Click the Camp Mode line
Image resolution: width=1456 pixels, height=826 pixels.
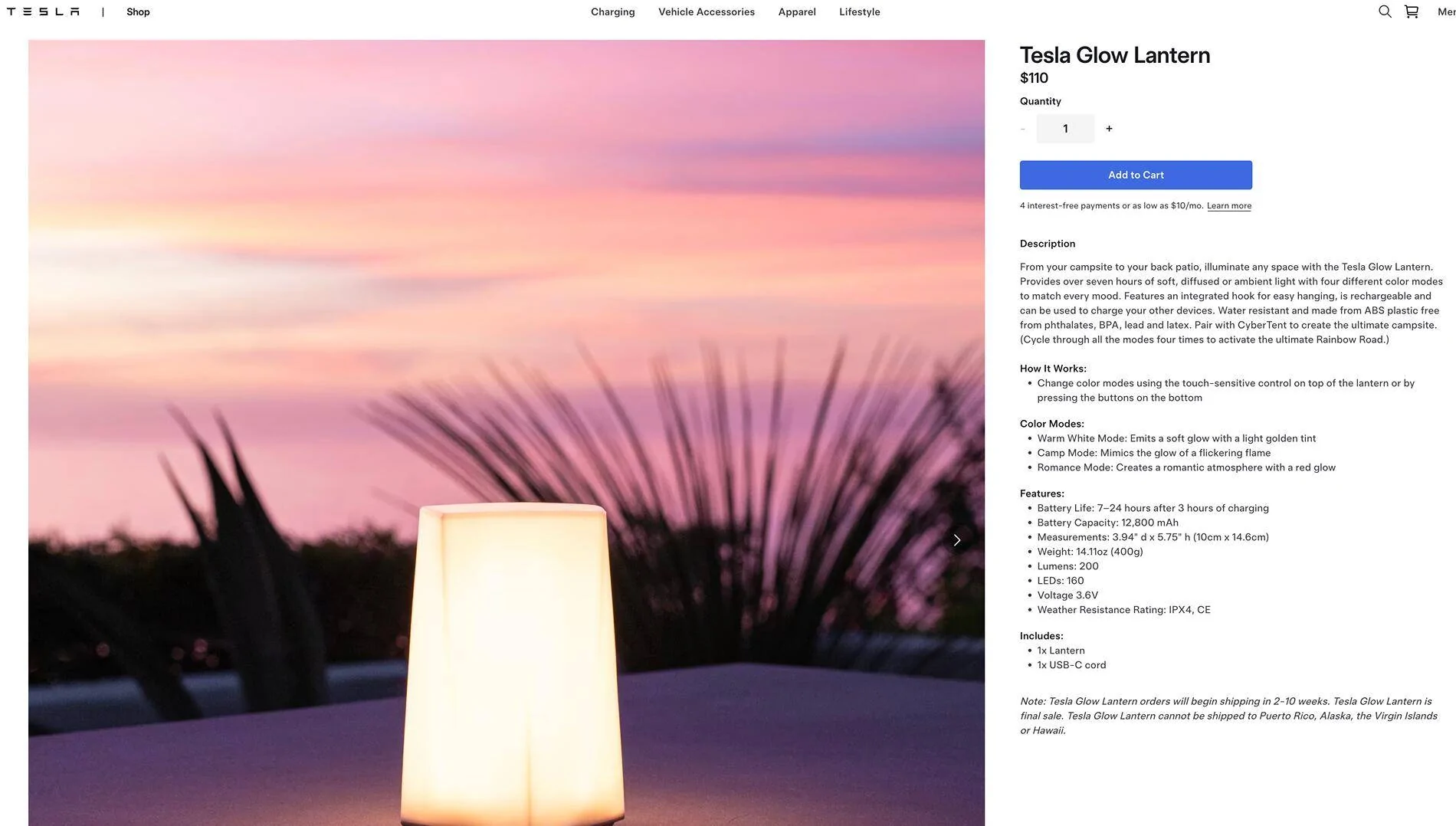(1154, 453)
